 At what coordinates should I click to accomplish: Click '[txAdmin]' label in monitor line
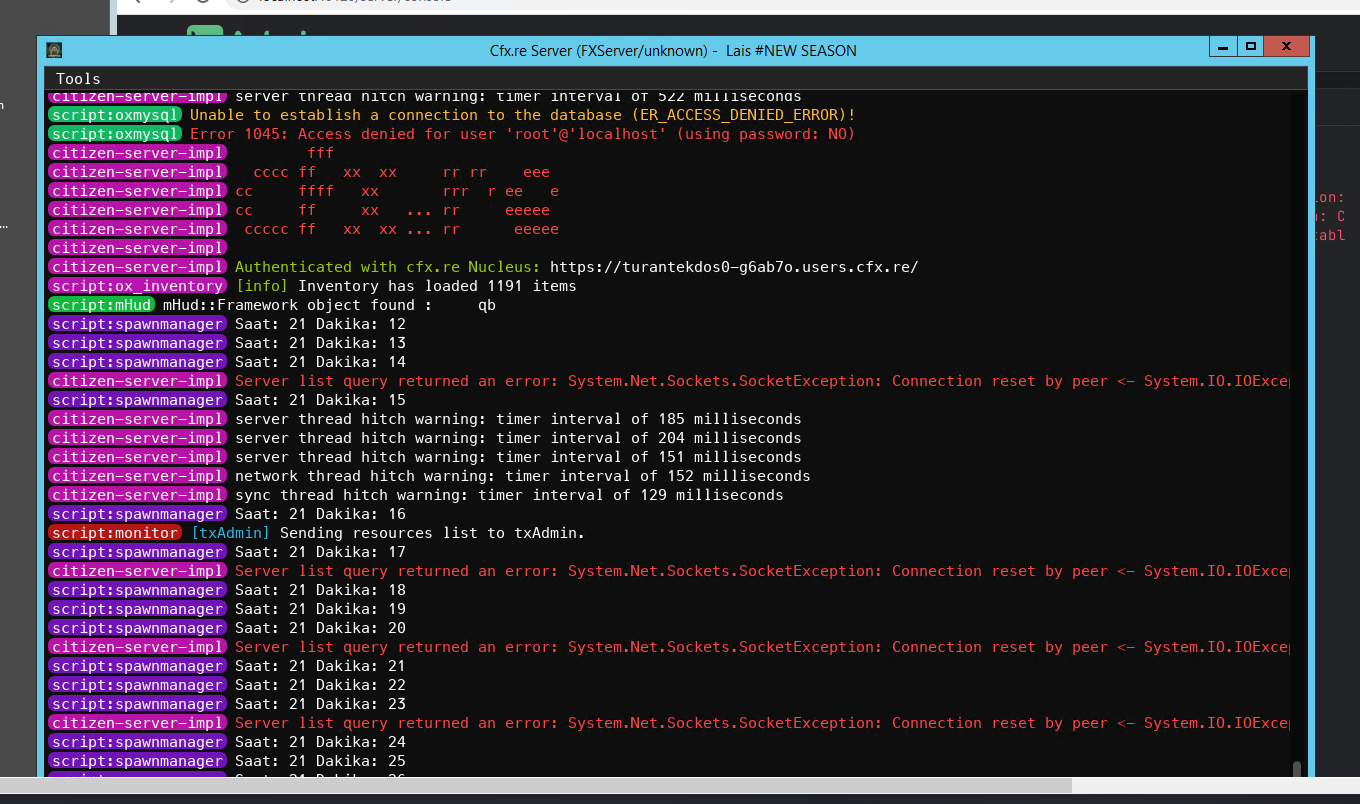[230, 533]
